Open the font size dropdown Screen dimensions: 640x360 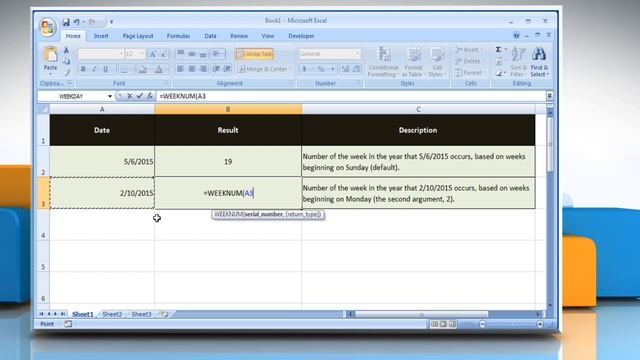[x=142, y=54]
